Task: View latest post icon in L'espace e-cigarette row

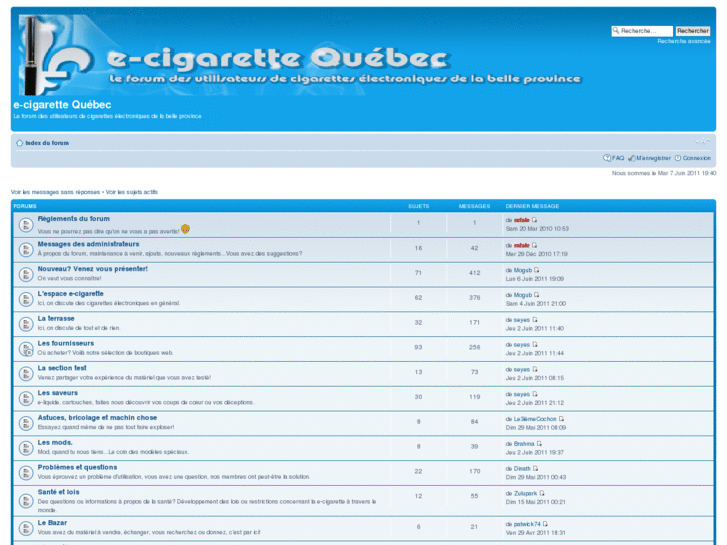Action: point(536,295)
